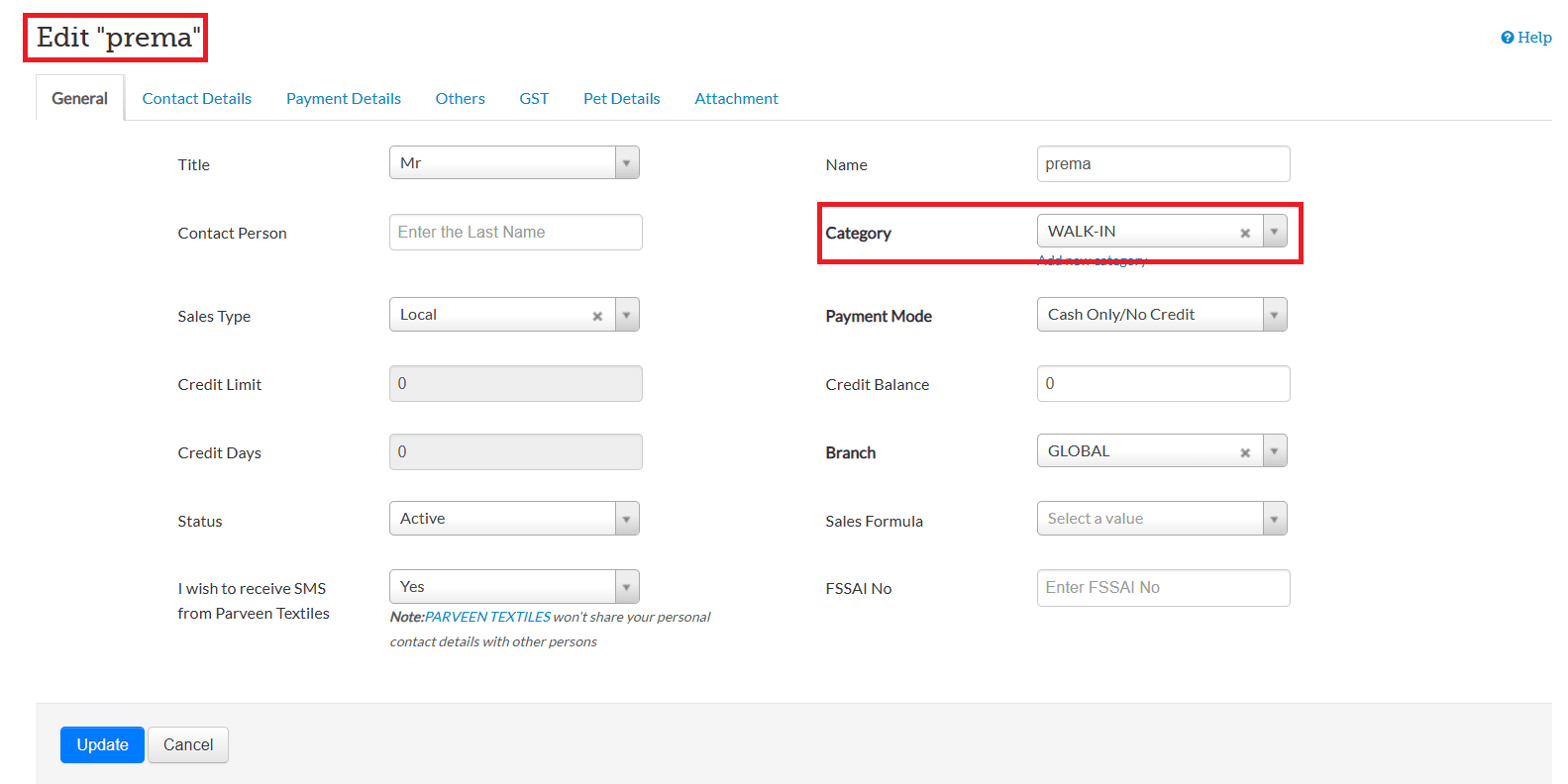Screen dimensions: 1568x784
Task: Expand the Category dropdown arrow
Action: [1275, 232]
